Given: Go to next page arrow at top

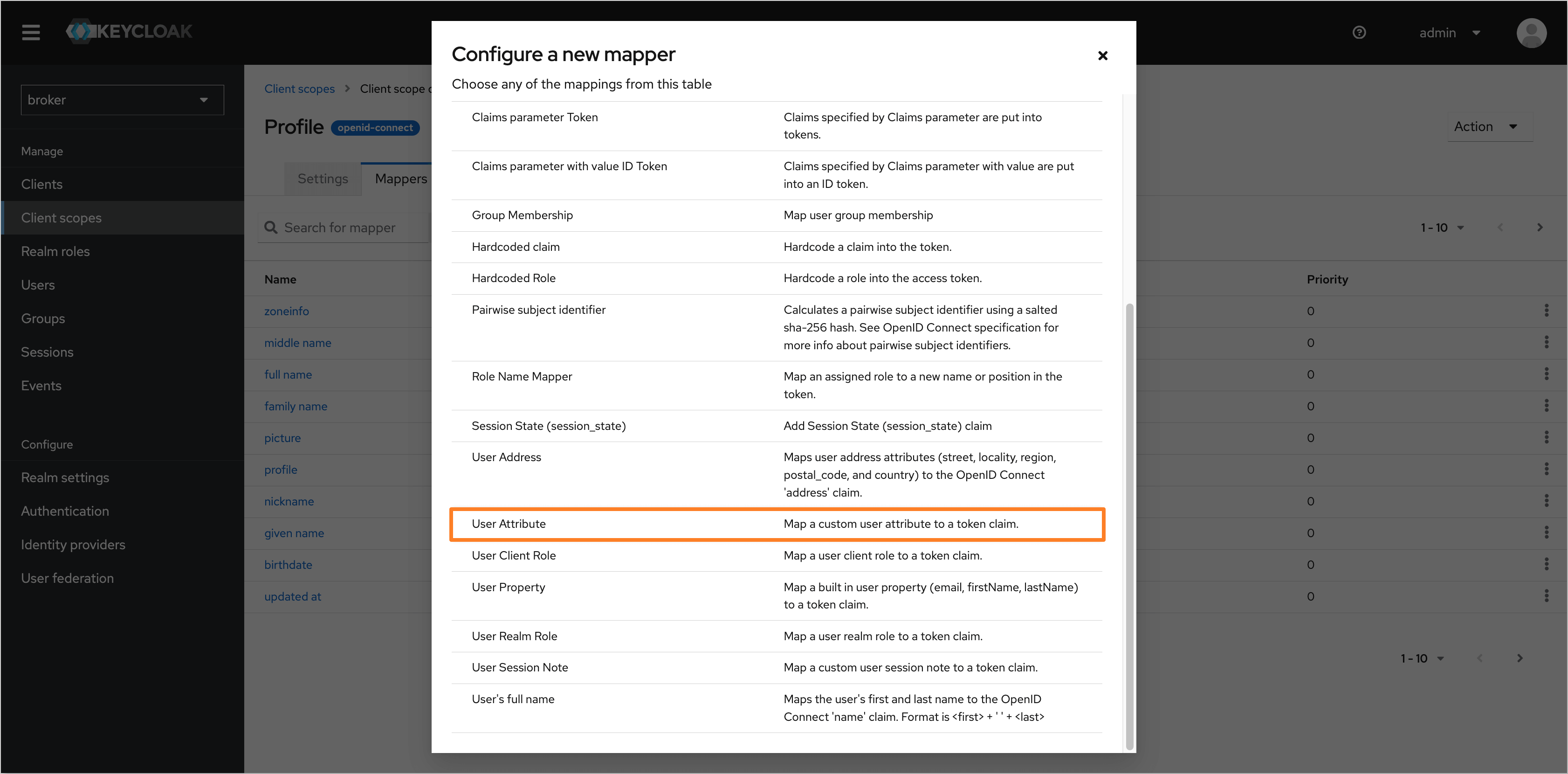Looking at the screenshot, I should [1540, 227].
